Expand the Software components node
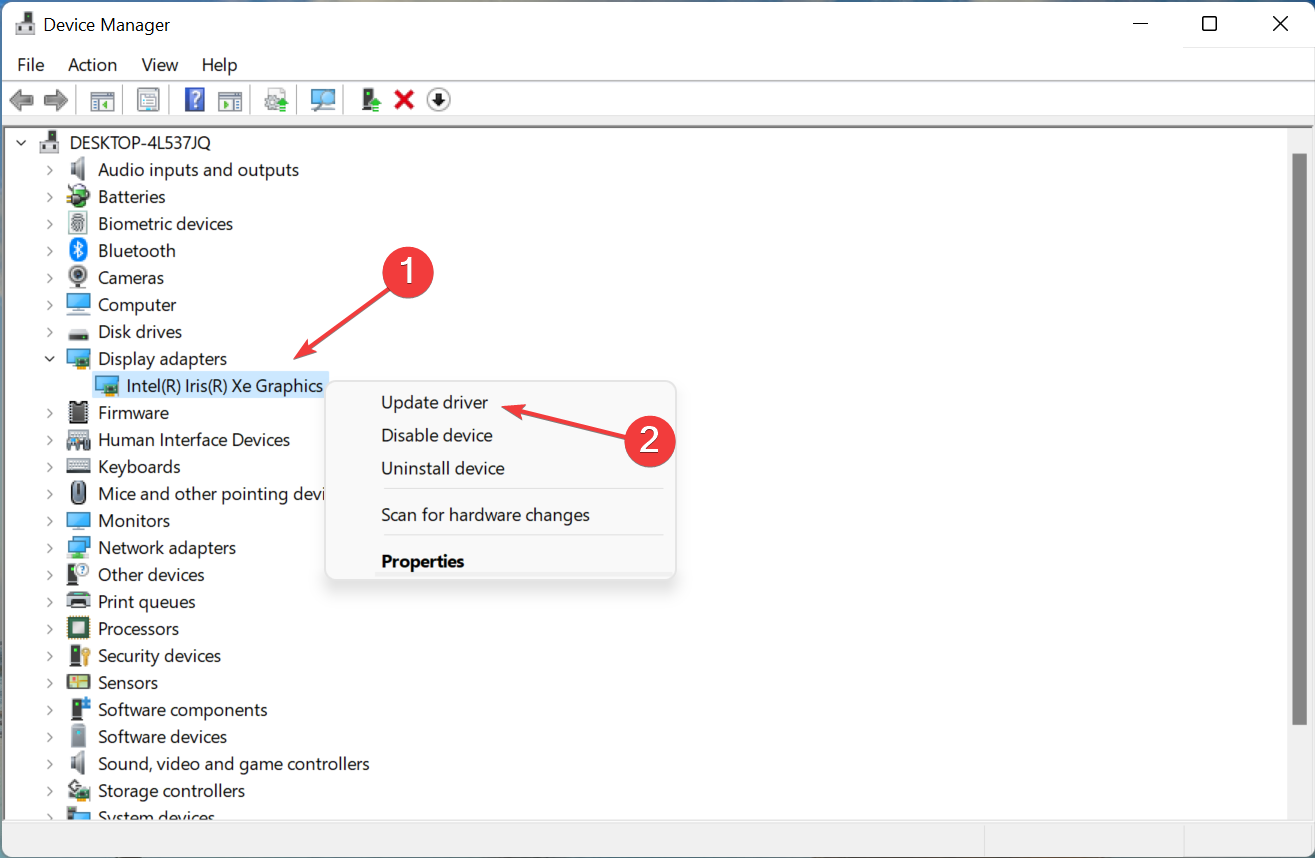This screenshot has width=1315, height=858. point(49,710)
